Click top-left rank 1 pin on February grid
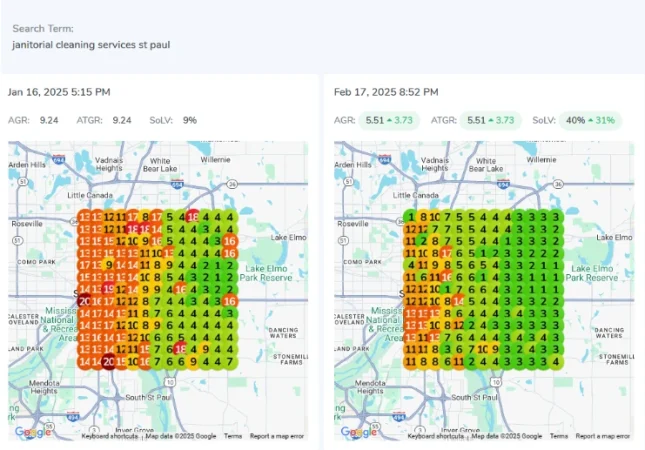The image size is (645, 450). click(410, 217)
